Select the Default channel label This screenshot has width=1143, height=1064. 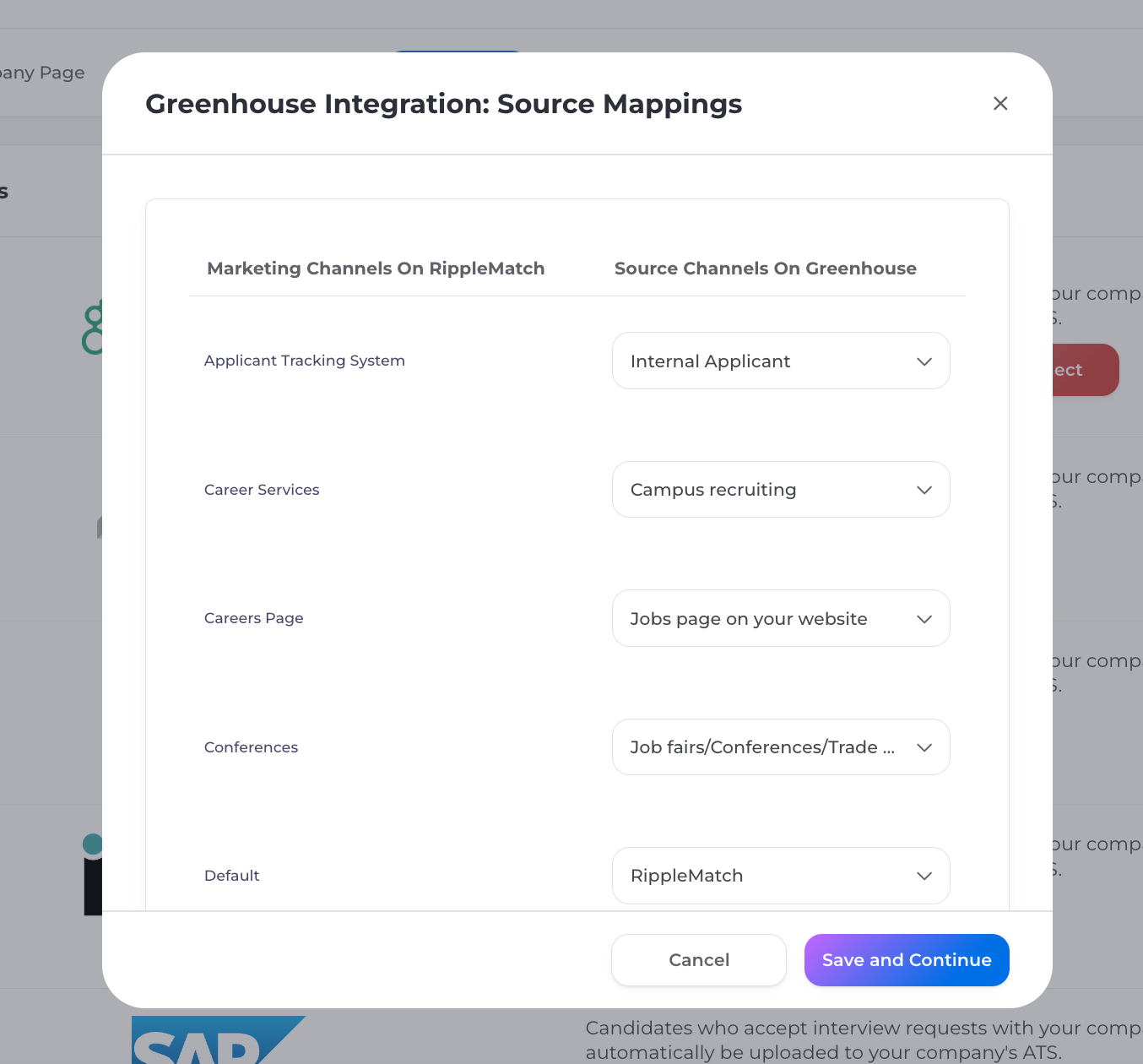pos(232,876)
